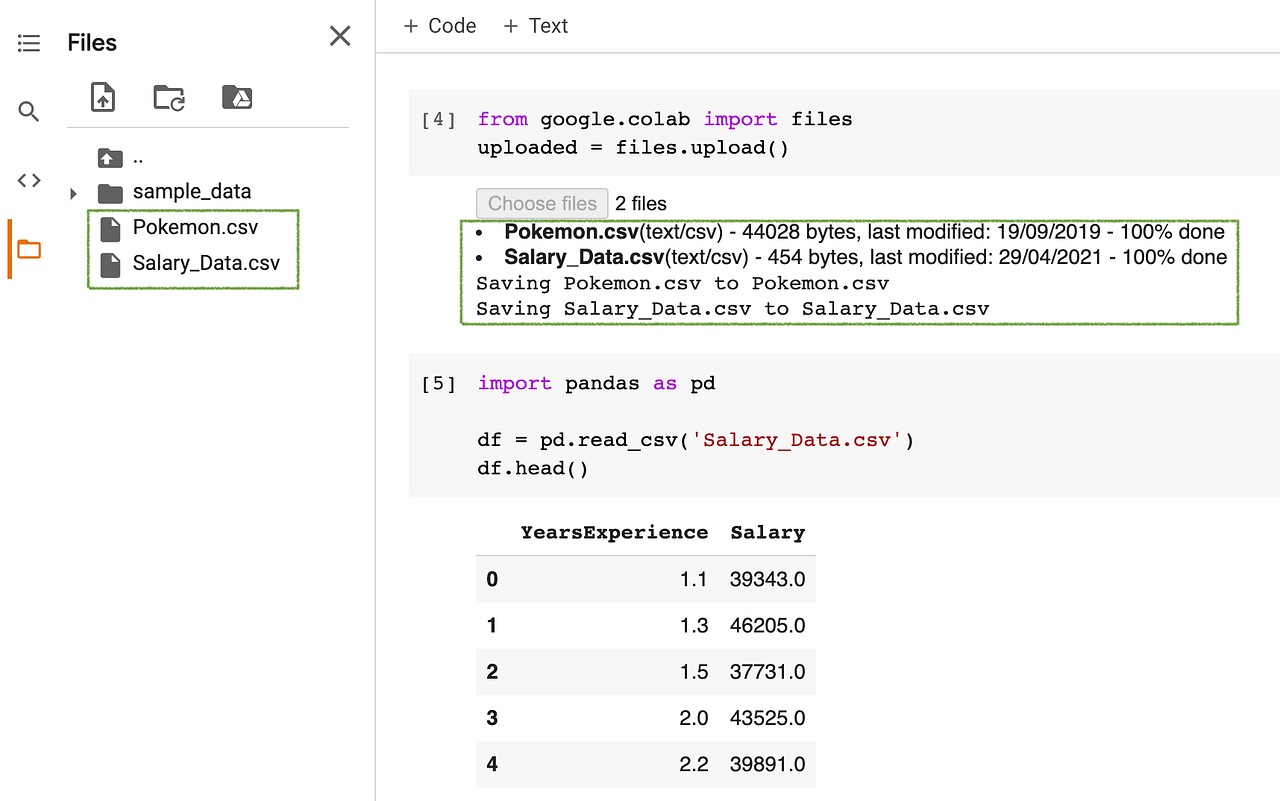The width and height of the screenshot is (1280, 801).
Task: Add a new code cell
Action: (439, 25)
